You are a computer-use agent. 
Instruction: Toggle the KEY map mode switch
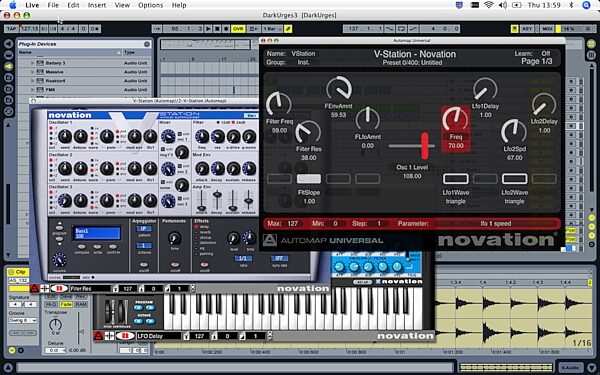(527, 29)
